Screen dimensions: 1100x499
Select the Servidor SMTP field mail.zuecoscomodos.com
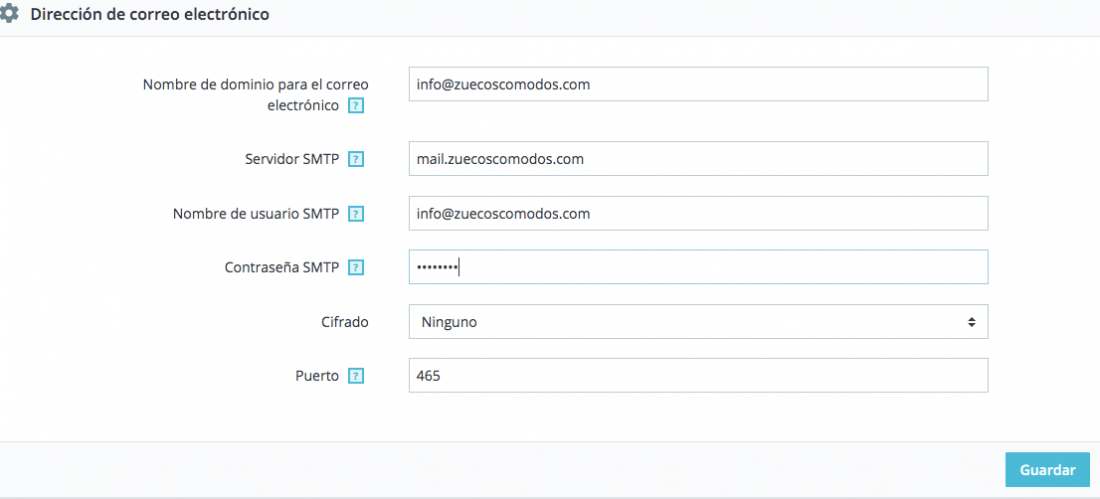click(x=698, y=159)
